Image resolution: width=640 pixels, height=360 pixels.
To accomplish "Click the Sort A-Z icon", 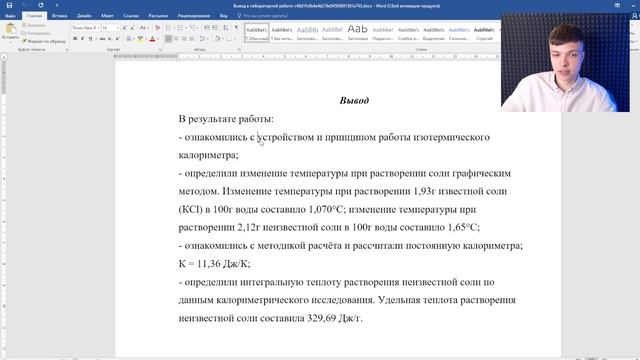I will [x=226, y=27].
